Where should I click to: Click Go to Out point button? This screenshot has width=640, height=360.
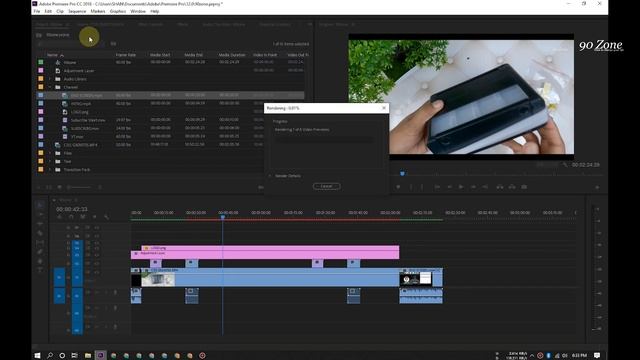pos(485,187)
